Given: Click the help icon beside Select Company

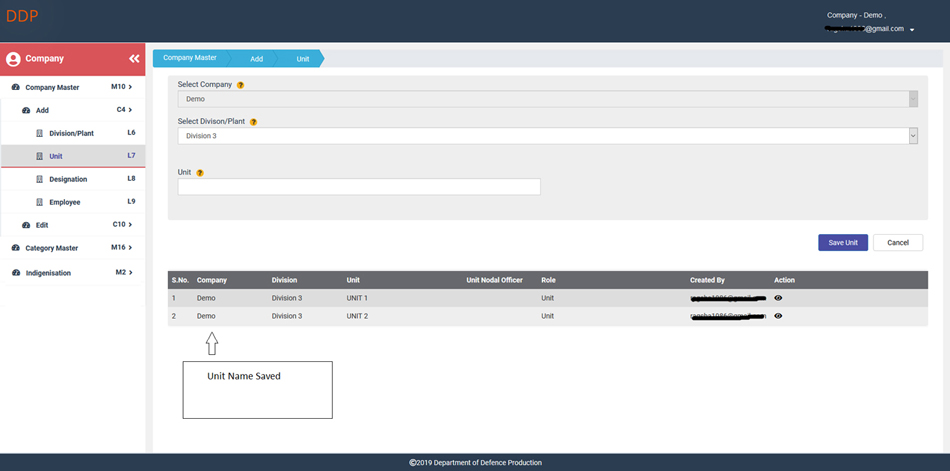Looking at the screenshot, I should click(x=241, y=85).
